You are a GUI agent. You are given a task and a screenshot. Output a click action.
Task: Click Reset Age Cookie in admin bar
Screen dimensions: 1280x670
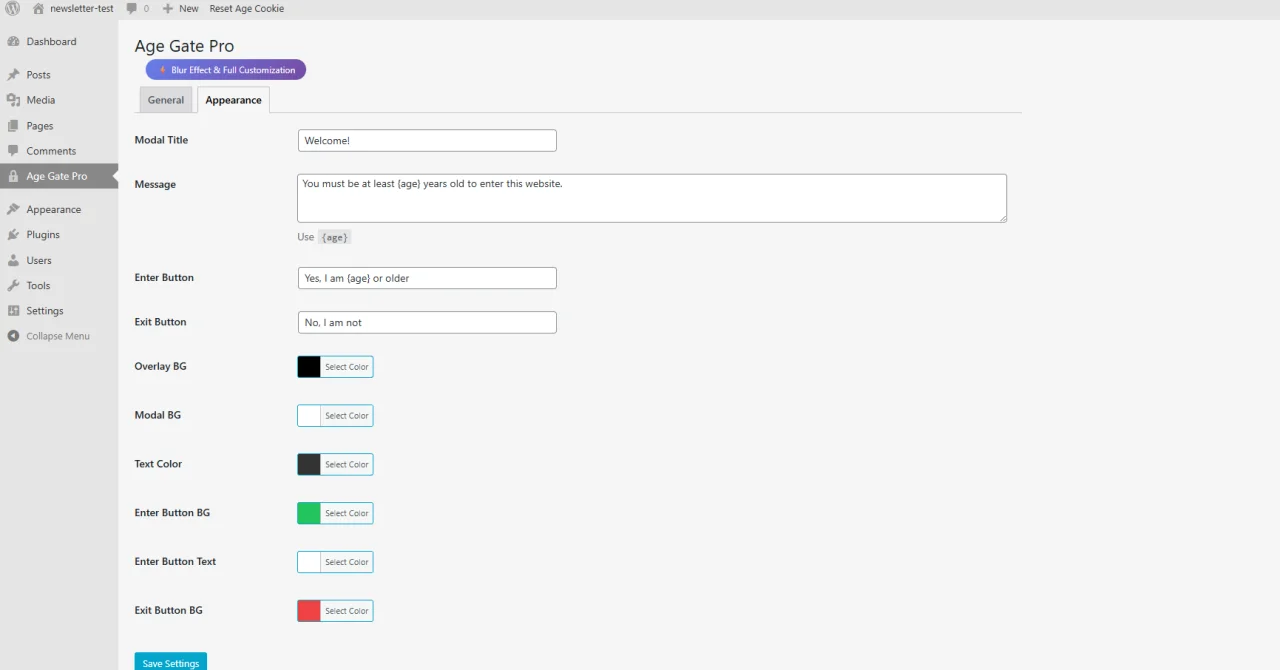point(246,8)
